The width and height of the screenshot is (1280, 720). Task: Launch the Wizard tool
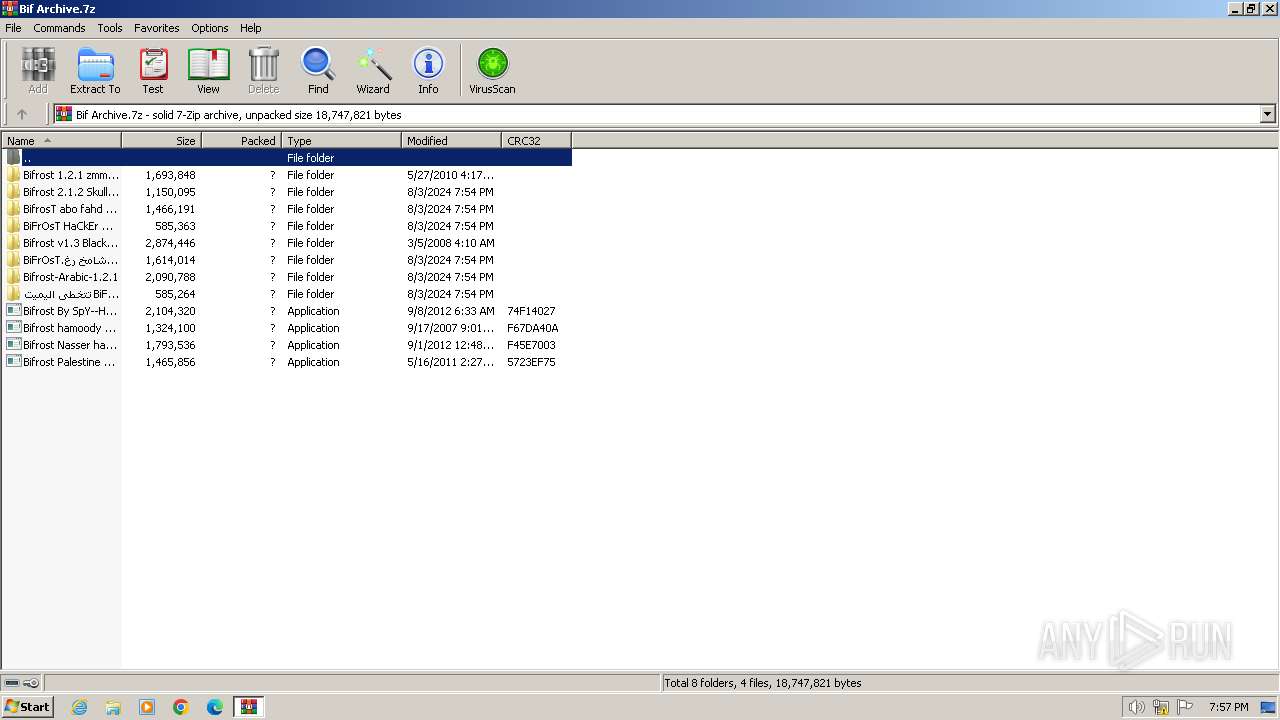pyautogui.click(x=373, y=71)
